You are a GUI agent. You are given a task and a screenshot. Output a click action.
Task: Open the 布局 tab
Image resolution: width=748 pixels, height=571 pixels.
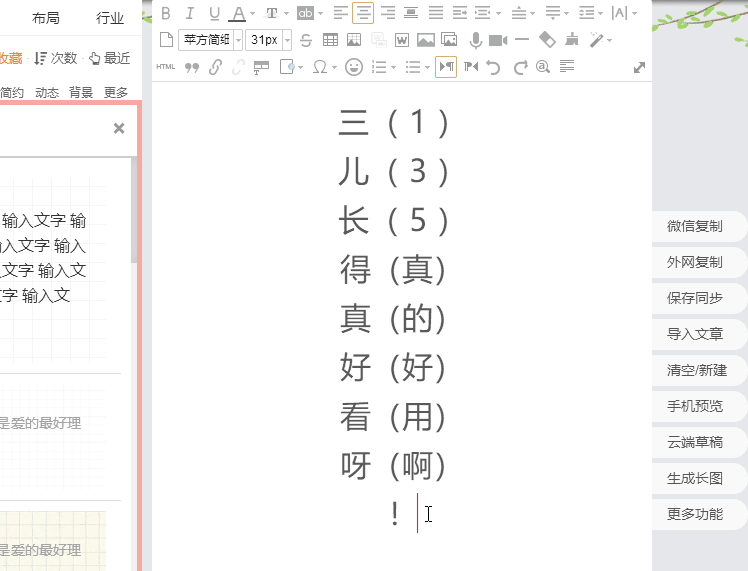tap(46, 18)
